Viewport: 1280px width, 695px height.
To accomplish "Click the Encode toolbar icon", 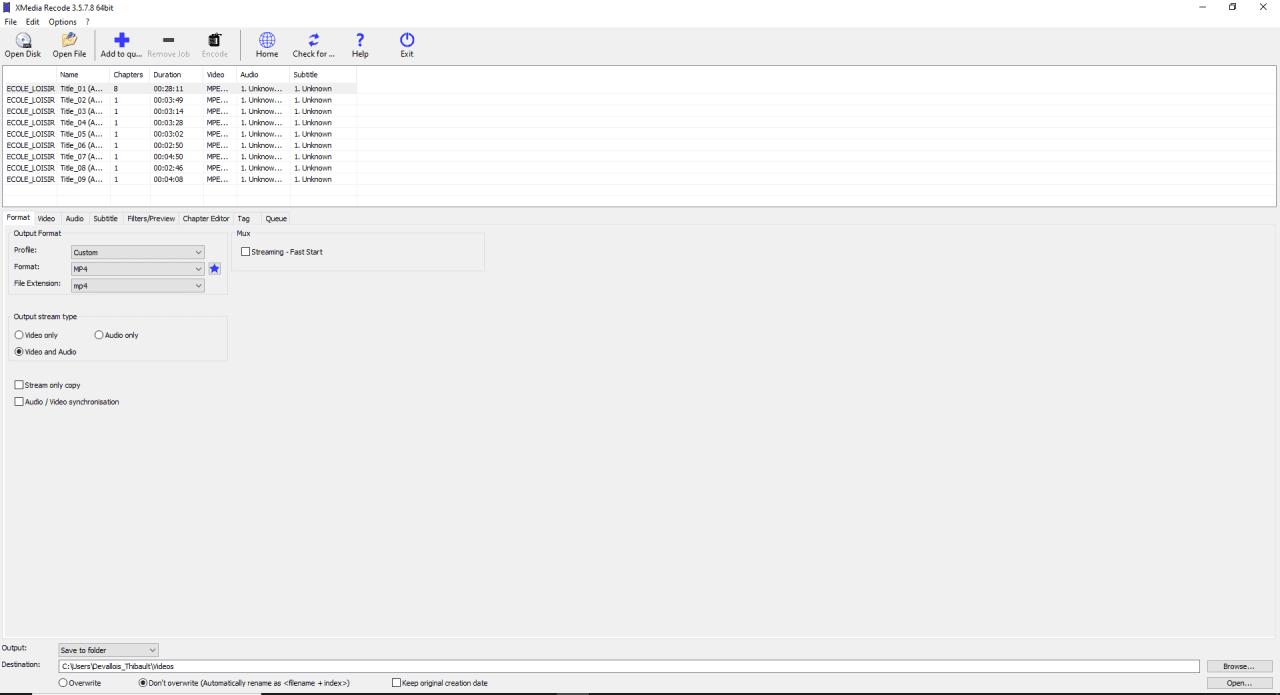I will (x=214, y=40).
